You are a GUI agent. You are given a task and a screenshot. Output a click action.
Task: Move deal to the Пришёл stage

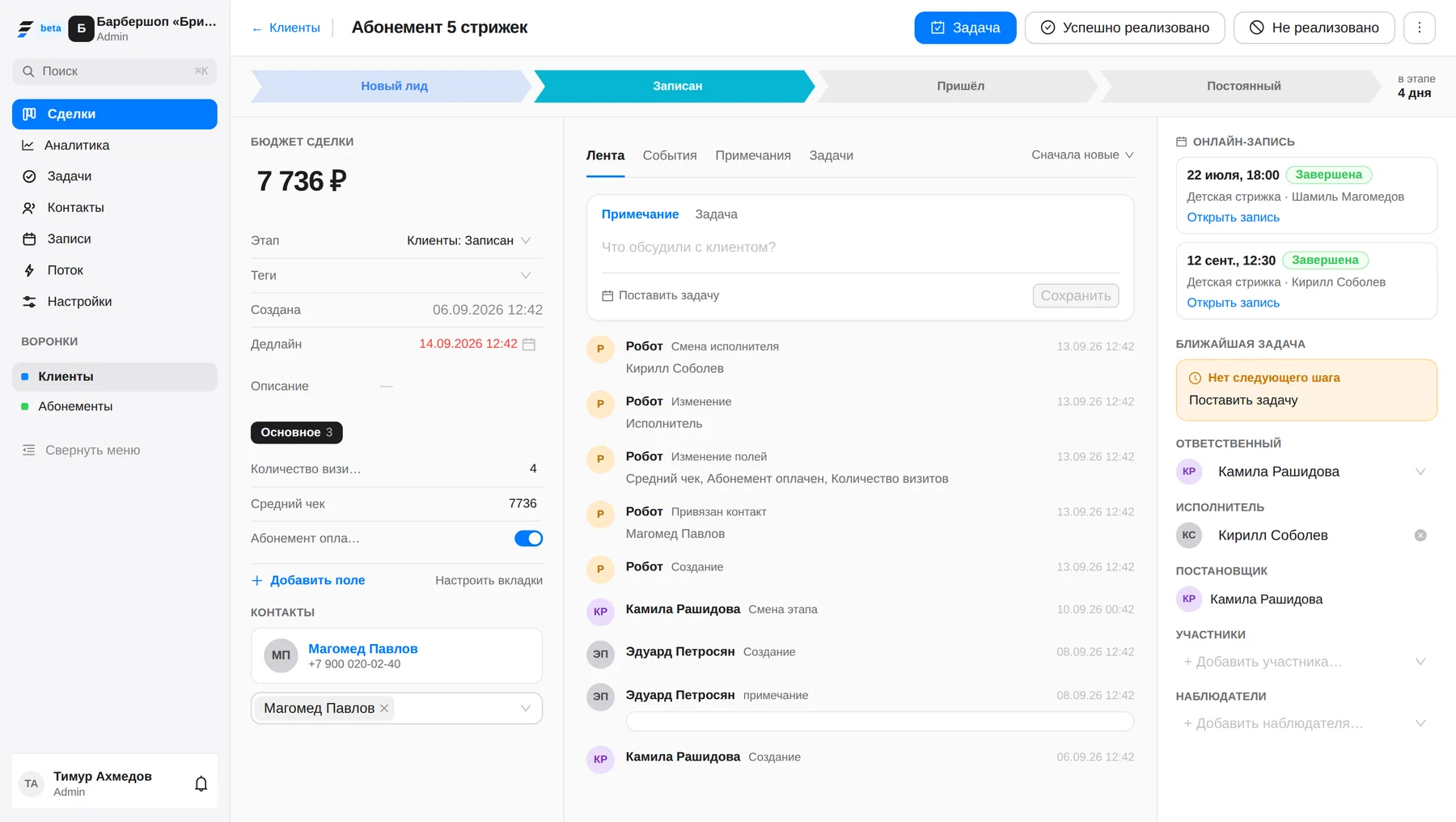(960, 86)
